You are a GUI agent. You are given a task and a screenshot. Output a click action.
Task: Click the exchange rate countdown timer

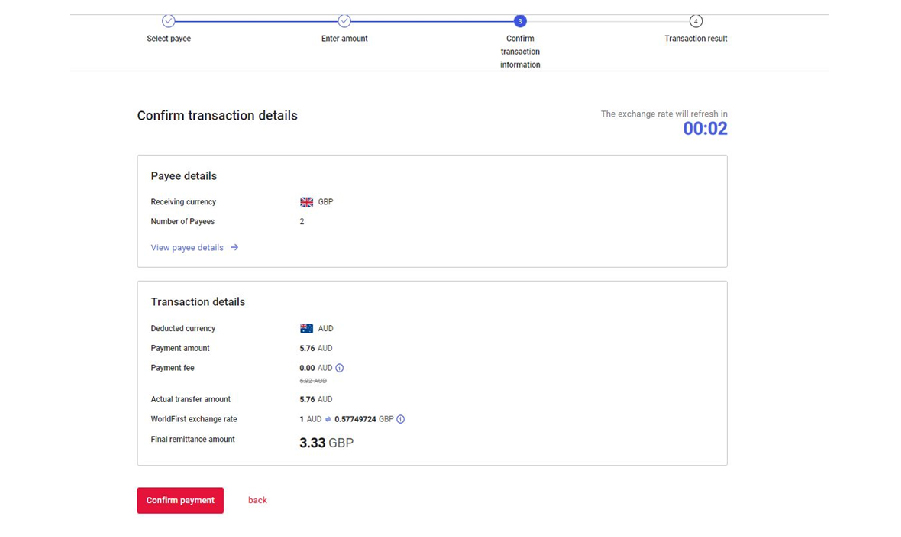[x=705, y=129]
